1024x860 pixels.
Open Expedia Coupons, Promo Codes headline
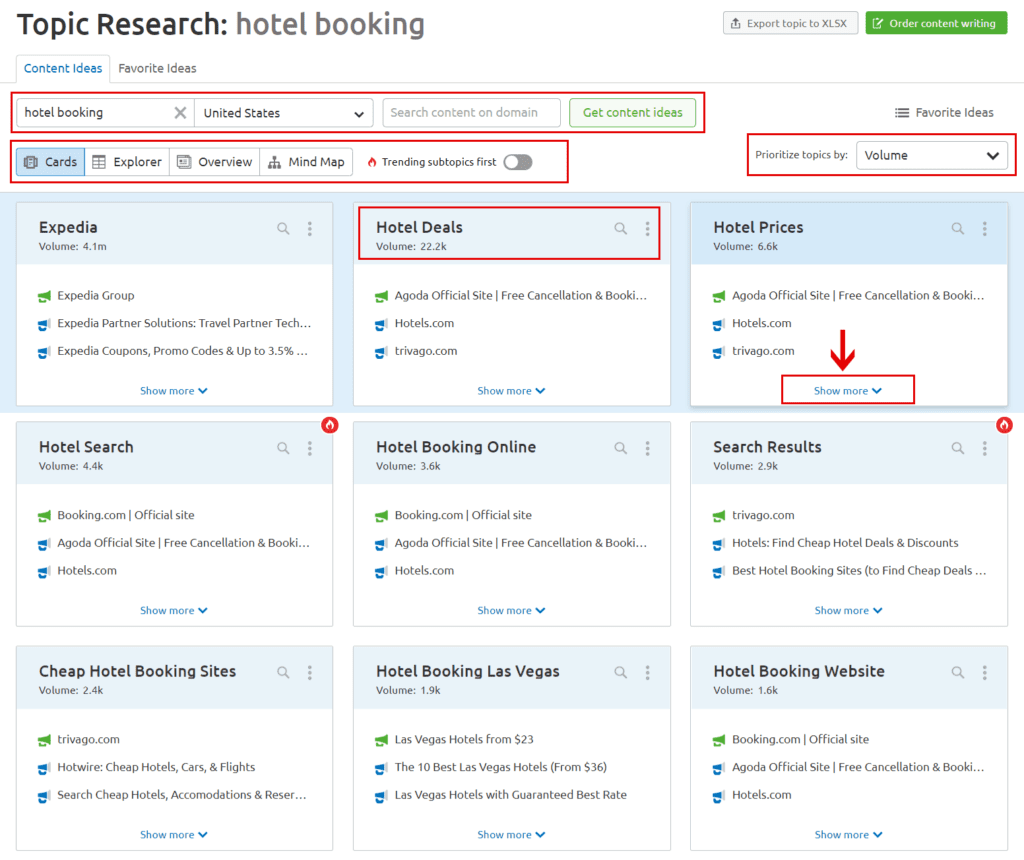182,351
